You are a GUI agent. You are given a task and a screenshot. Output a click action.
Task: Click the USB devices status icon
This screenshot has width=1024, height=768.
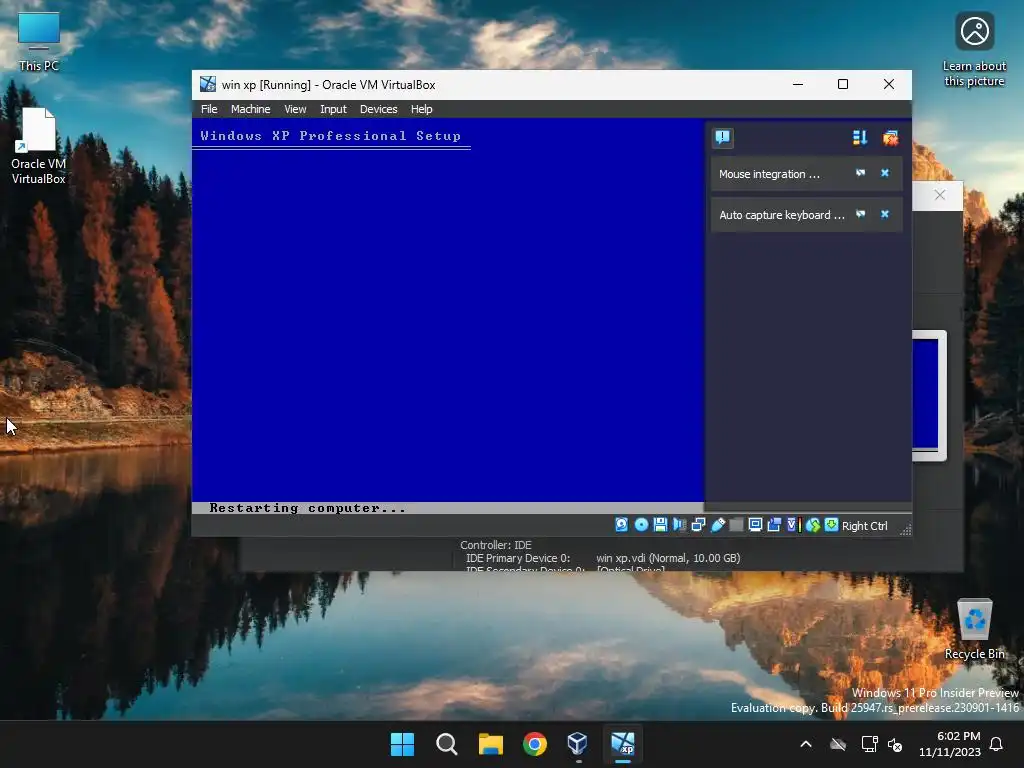718,525
